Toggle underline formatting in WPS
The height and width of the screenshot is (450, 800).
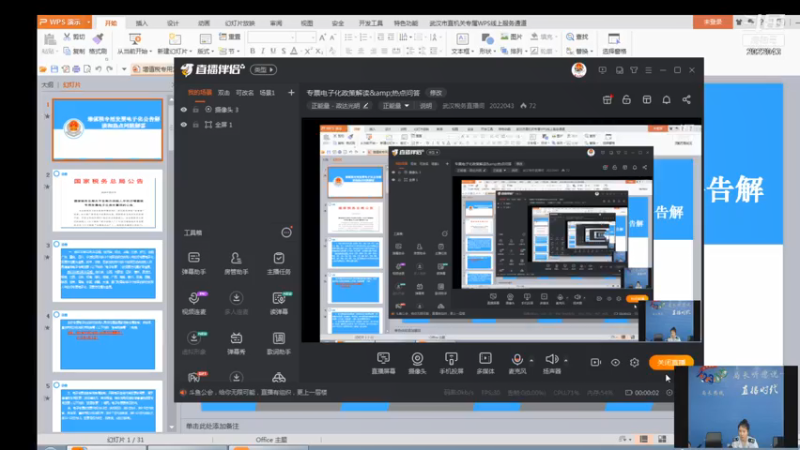273,51
